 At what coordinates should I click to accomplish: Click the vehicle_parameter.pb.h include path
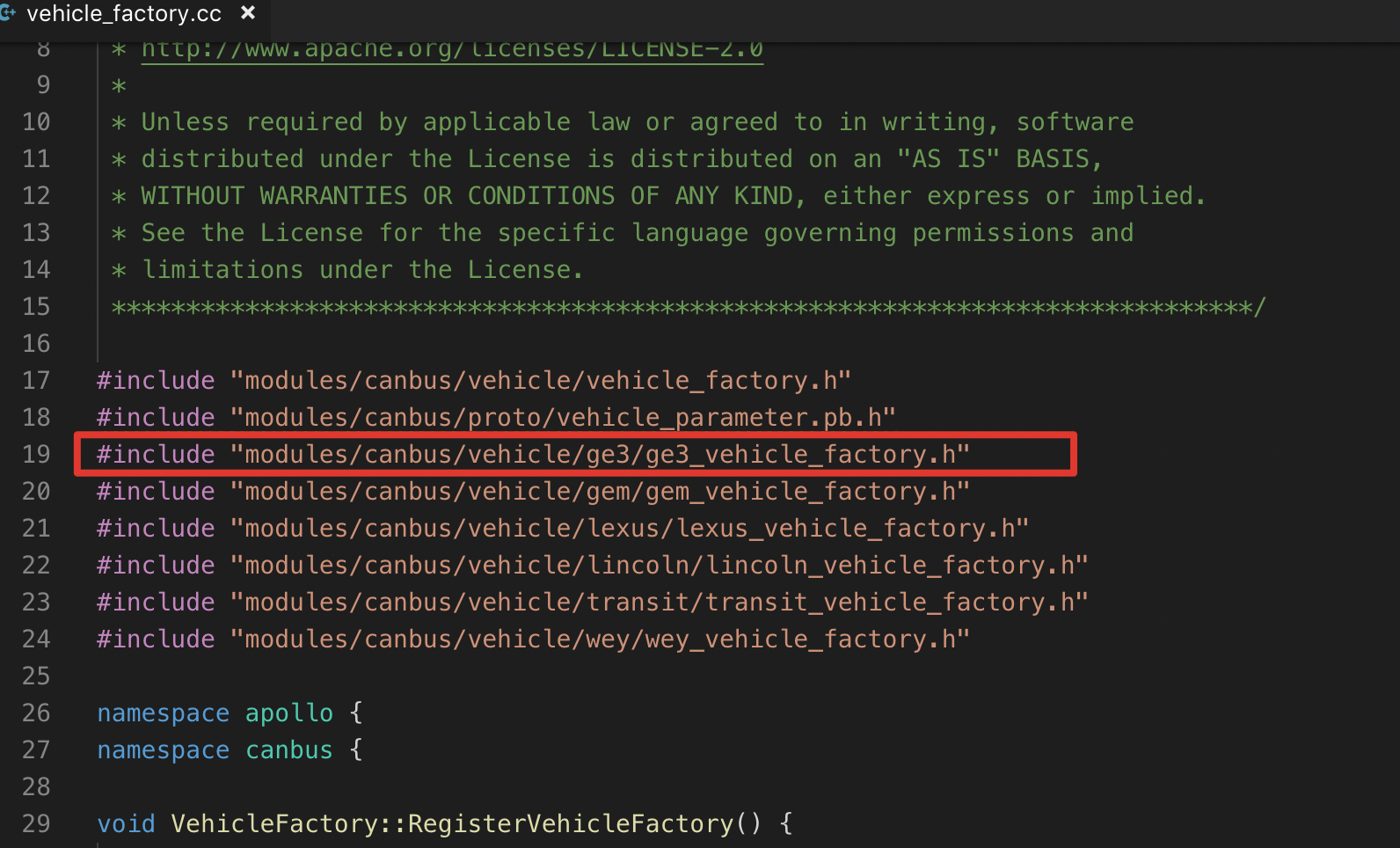tap(563, 418)
